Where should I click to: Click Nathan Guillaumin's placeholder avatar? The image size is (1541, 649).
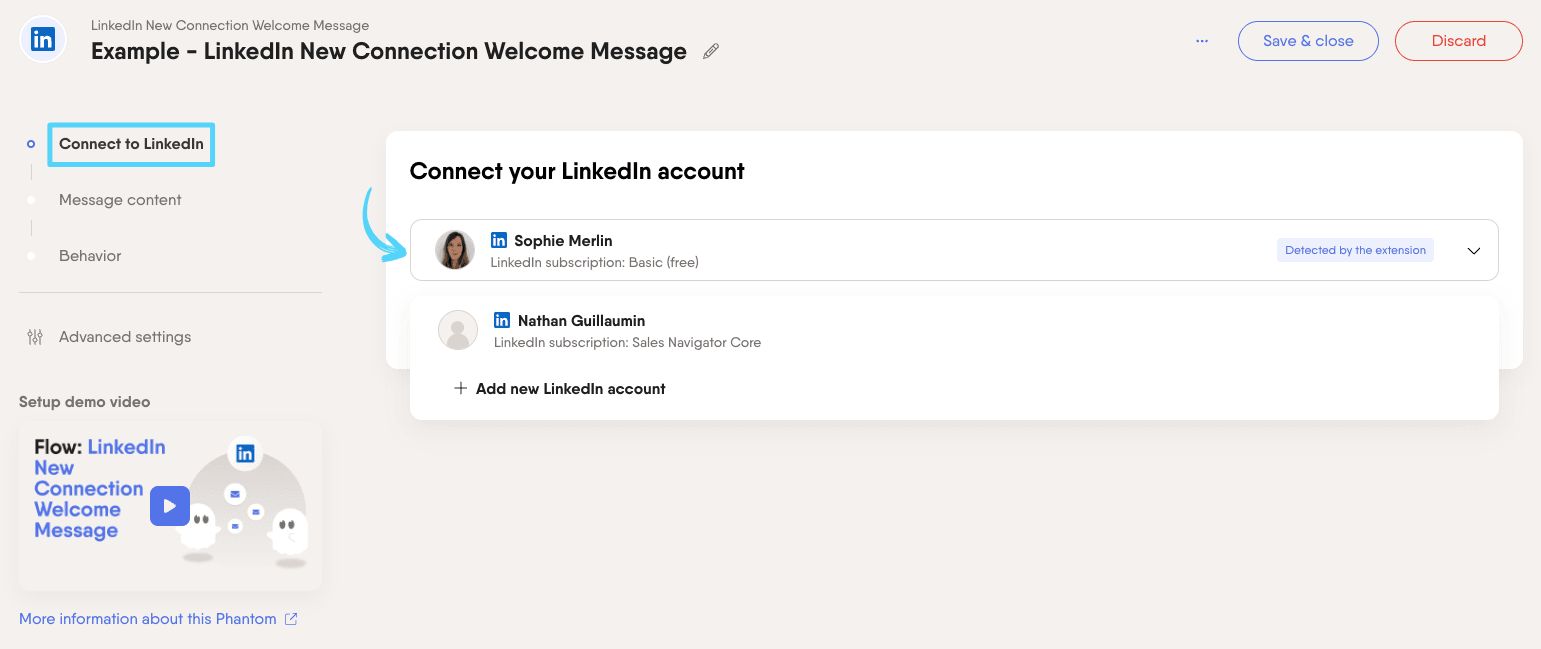click(x=458, y=330)
